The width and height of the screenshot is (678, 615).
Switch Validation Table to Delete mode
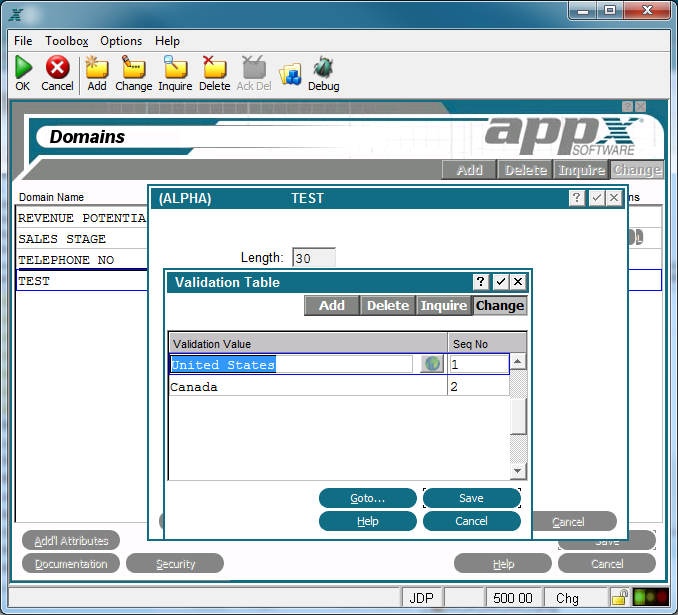coord(388,305)
